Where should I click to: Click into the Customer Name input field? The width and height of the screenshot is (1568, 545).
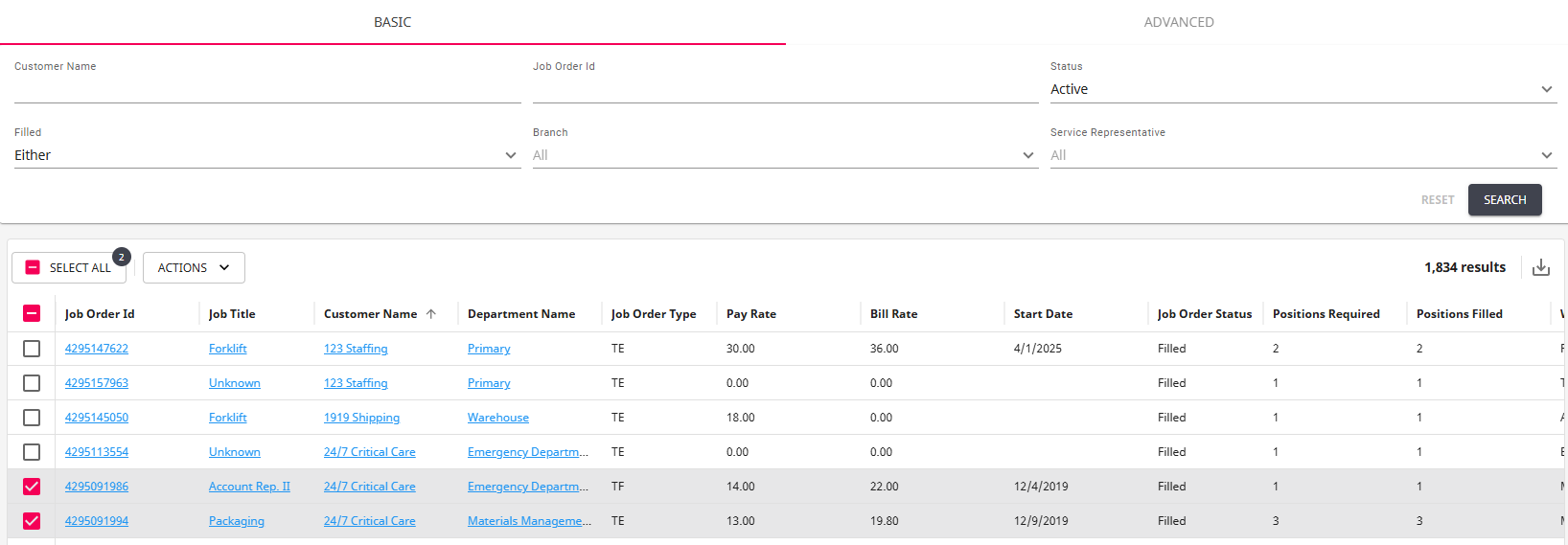(x=266, y=90)
